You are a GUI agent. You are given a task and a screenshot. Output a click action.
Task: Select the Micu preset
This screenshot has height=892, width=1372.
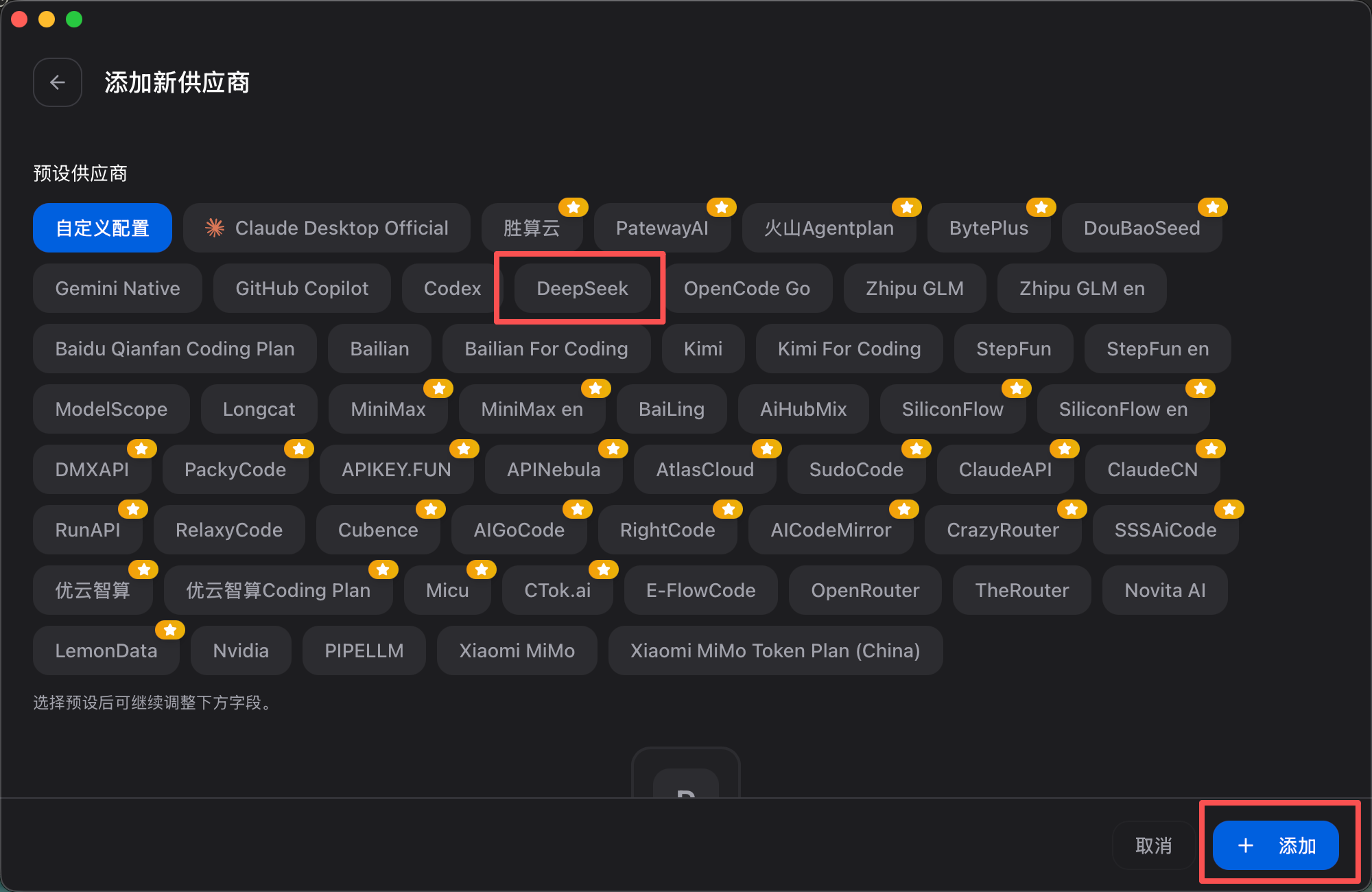[447, 590]
